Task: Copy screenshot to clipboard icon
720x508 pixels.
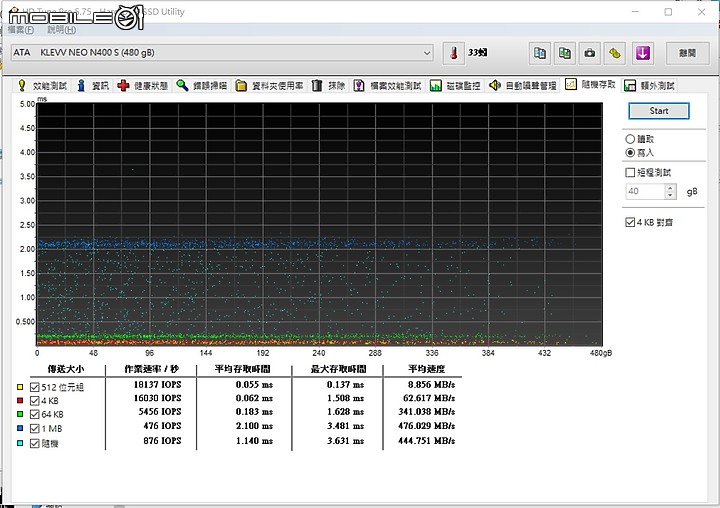Action: [565, 53]
